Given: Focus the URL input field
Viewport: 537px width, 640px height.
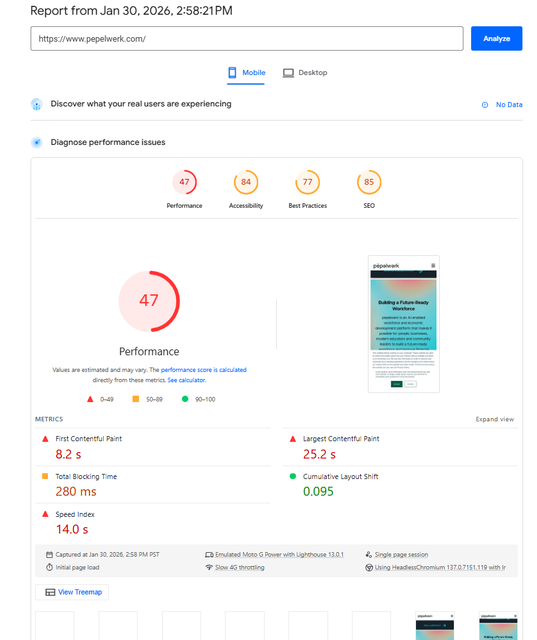Looking at the screenshot, I should [247, 39].
